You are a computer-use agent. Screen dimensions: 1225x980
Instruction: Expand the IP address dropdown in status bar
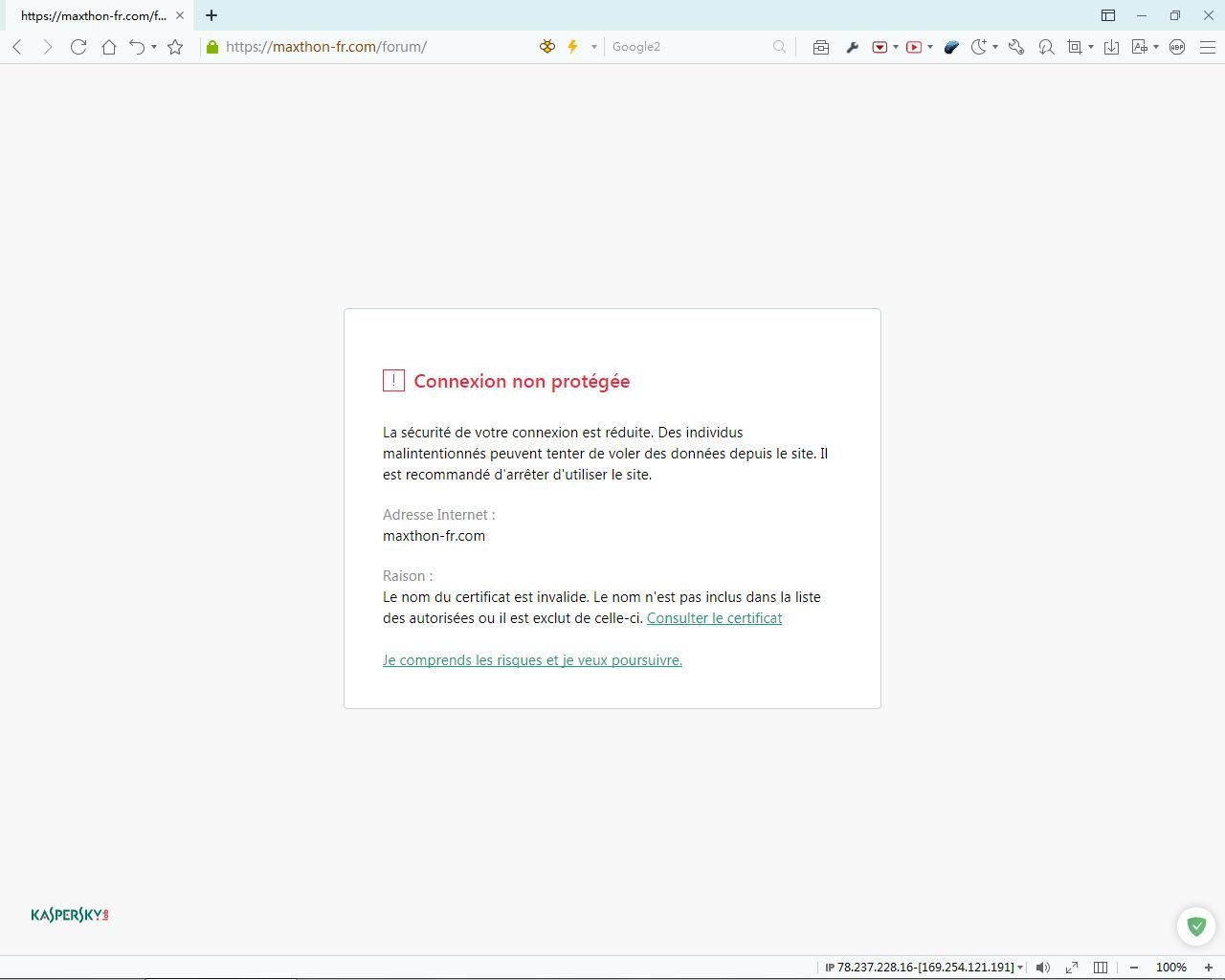pyautogui.click(x=1020, y=968)
